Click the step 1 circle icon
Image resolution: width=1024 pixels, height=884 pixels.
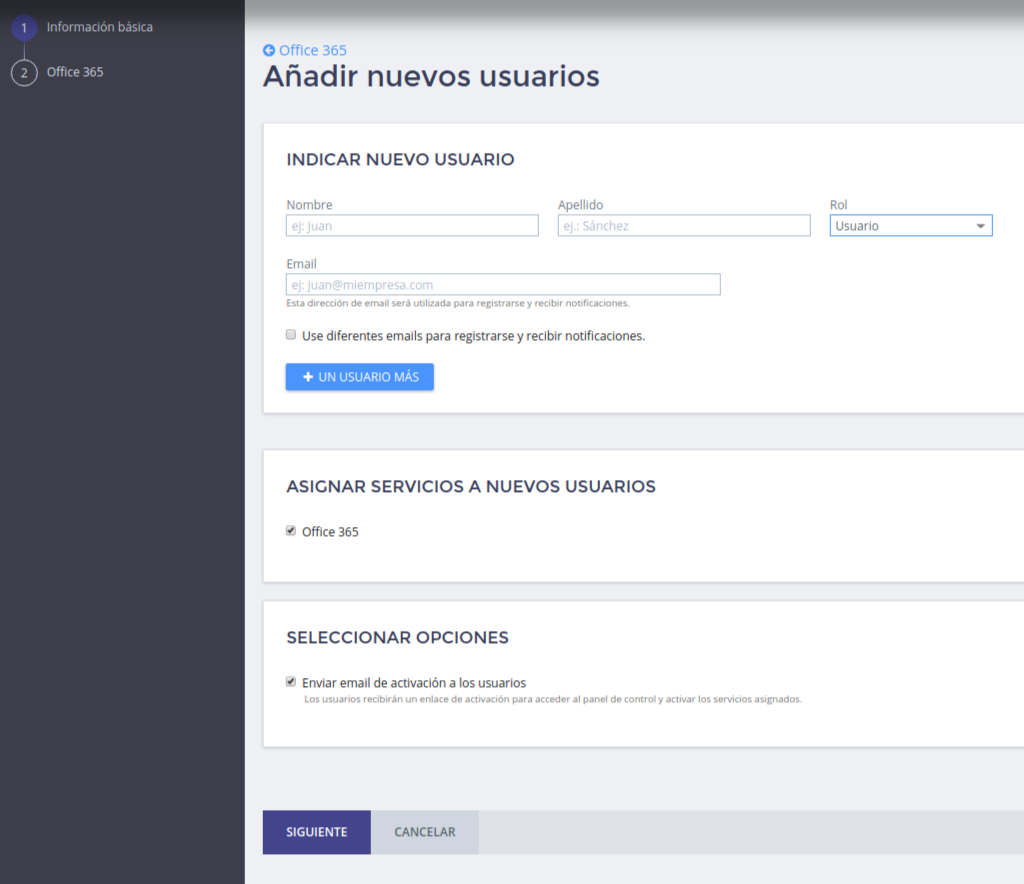coord(24,28)
